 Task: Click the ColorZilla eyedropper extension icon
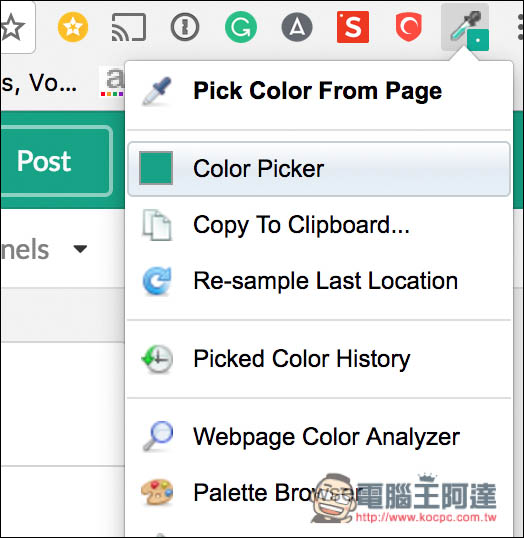pyautogui.click(x=465, y=27)
